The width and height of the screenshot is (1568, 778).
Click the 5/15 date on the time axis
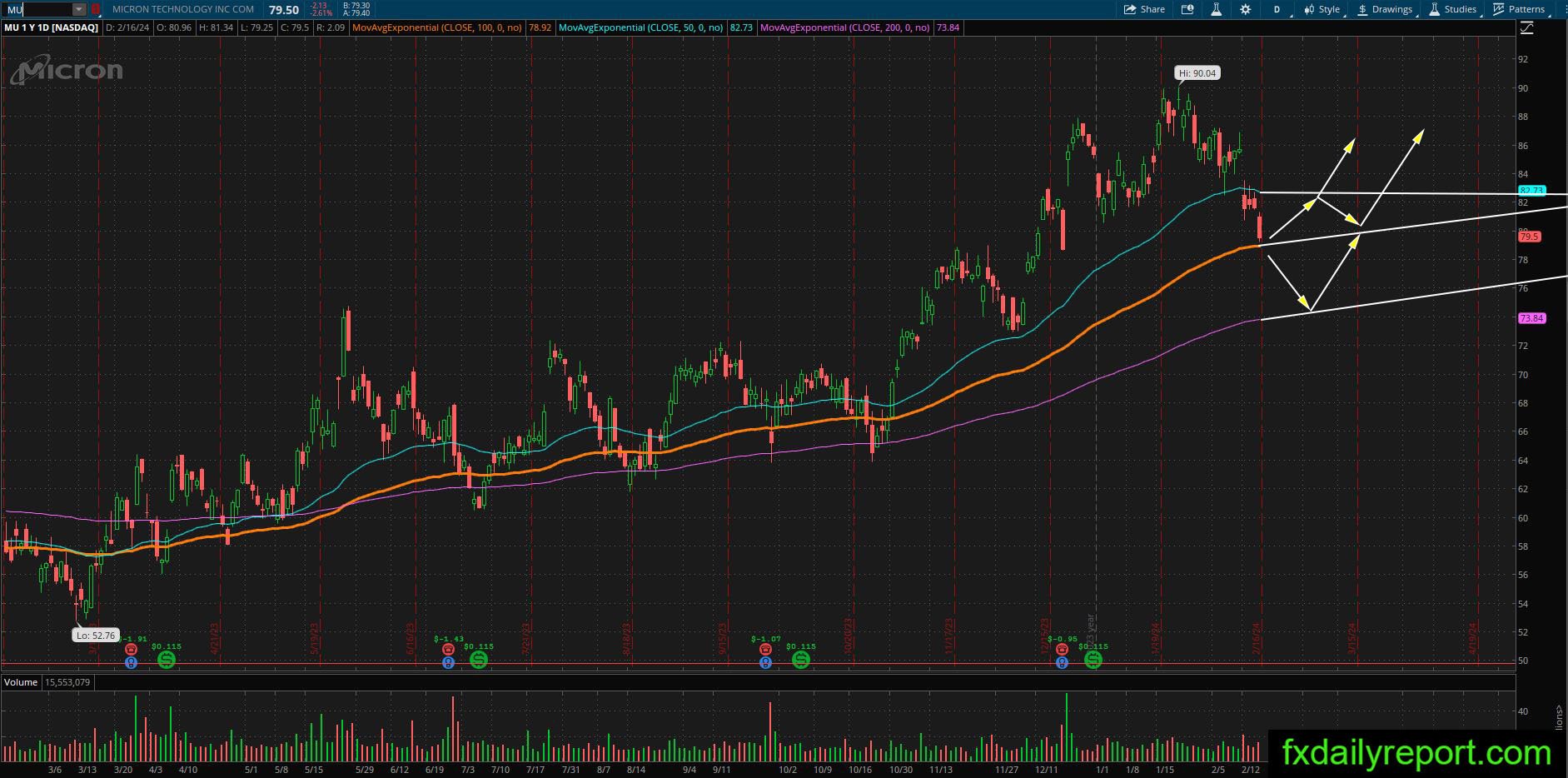pos(314,770)
